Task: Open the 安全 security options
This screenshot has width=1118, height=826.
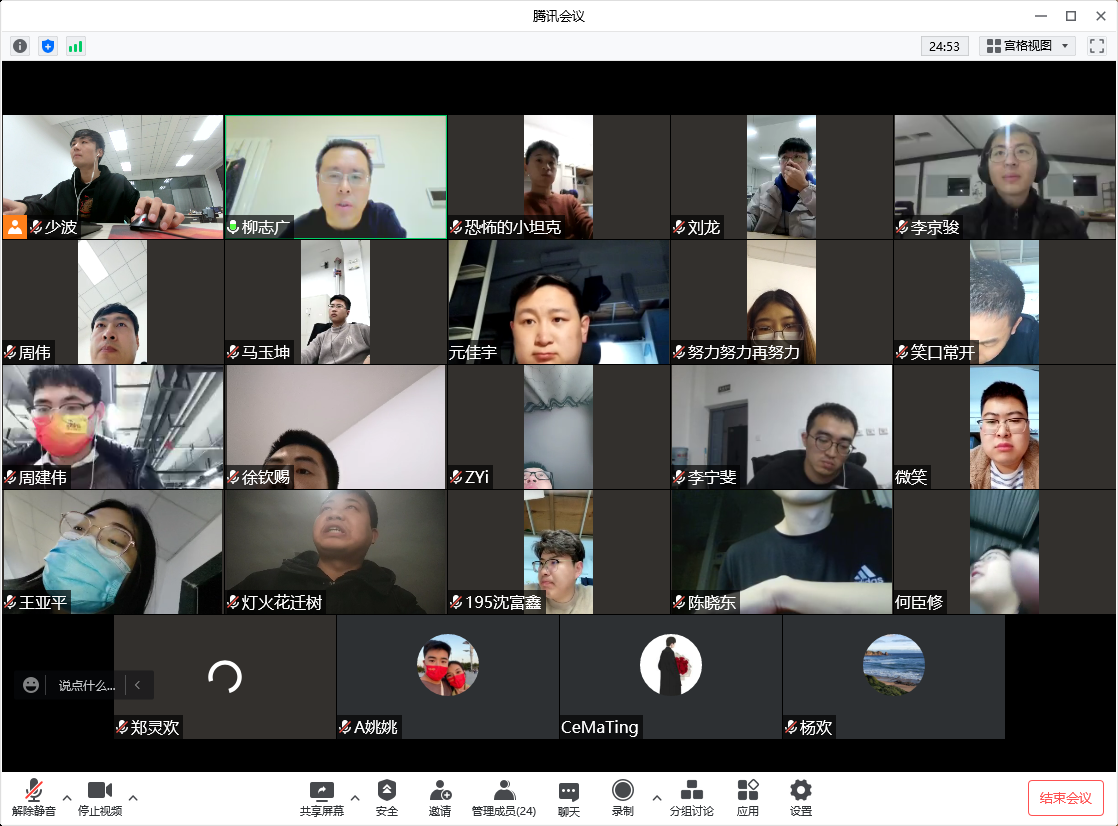Action: [x=387, y=799]
